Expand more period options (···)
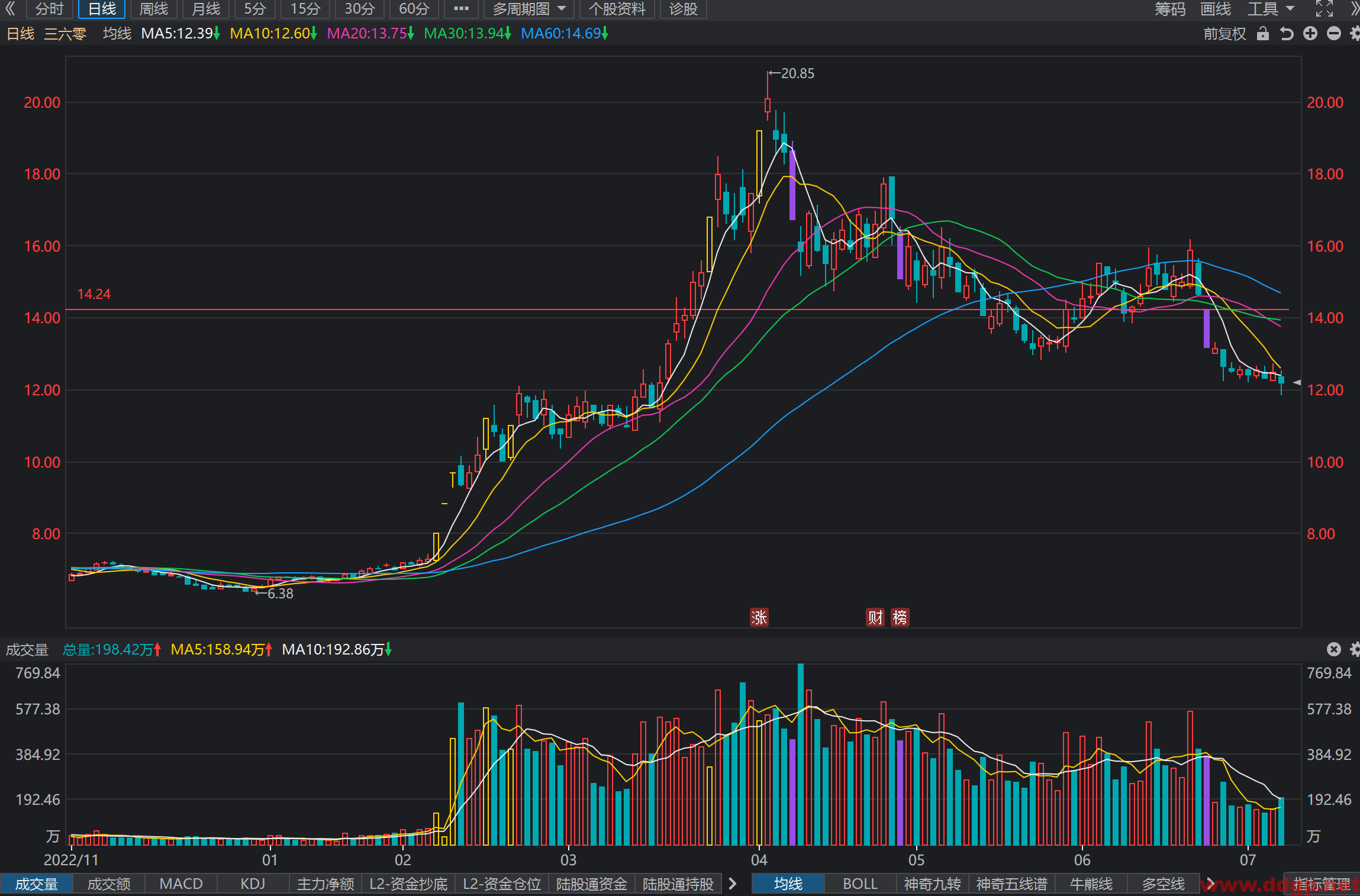1360x896 pixels. (x=461, y=9)
